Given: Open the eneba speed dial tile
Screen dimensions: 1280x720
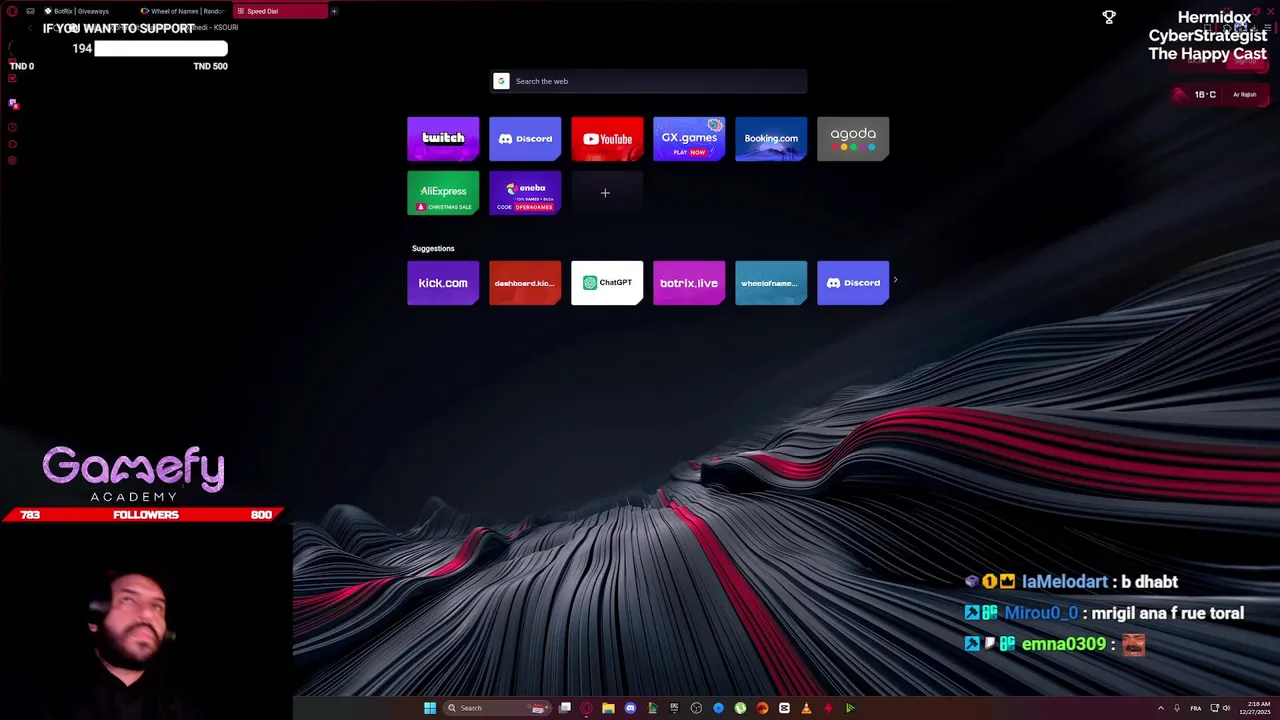Looking at the screenshot, I should coord(525,193).
